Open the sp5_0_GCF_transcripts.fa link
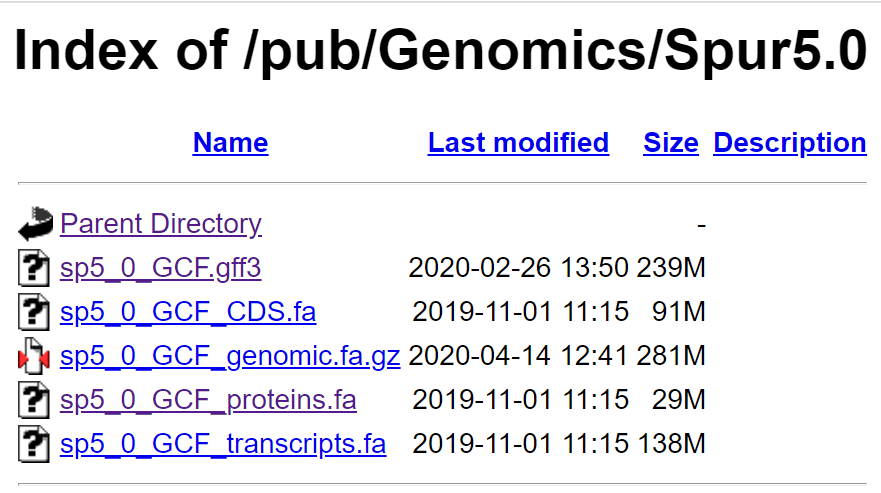The width and height of the screenshot is (881, 493). tap(223, 444)
